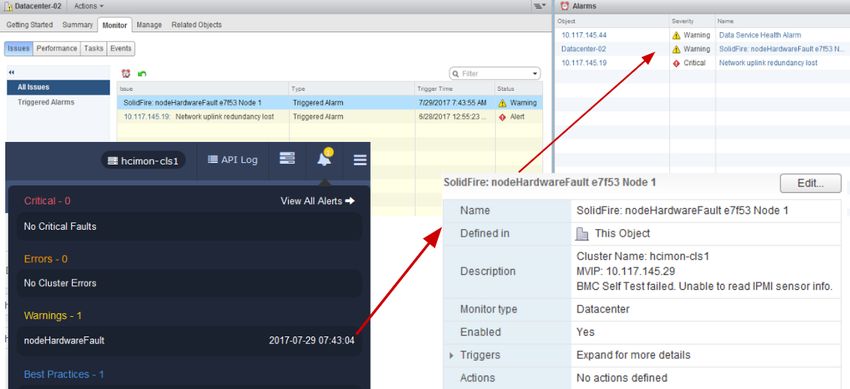Select the Events sub-tab

coord(120,49)
